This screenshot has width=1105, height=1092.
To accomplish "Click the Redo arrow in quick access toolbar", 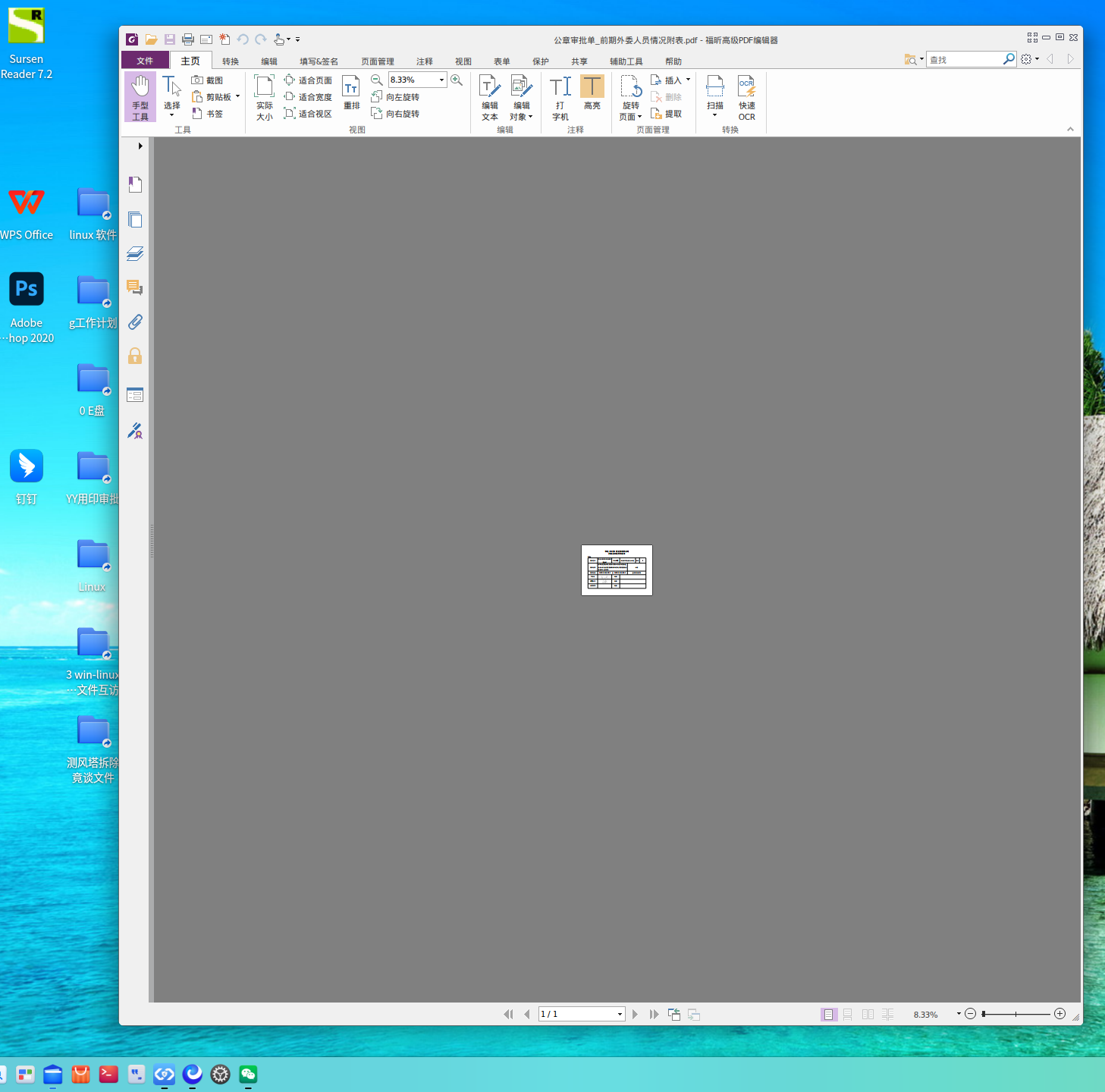I will [x=261, y=39].
